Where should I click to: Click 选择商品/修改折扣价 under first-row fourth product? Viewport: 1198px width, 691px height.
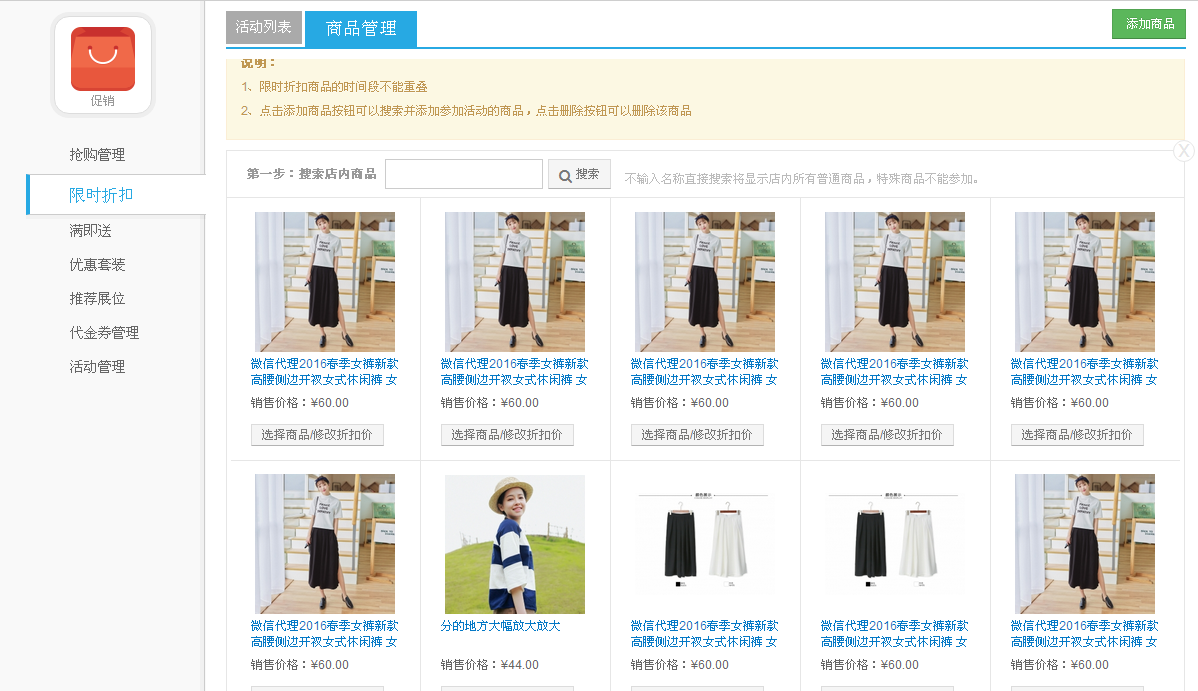pyautogui.click(x=887, y=435)
